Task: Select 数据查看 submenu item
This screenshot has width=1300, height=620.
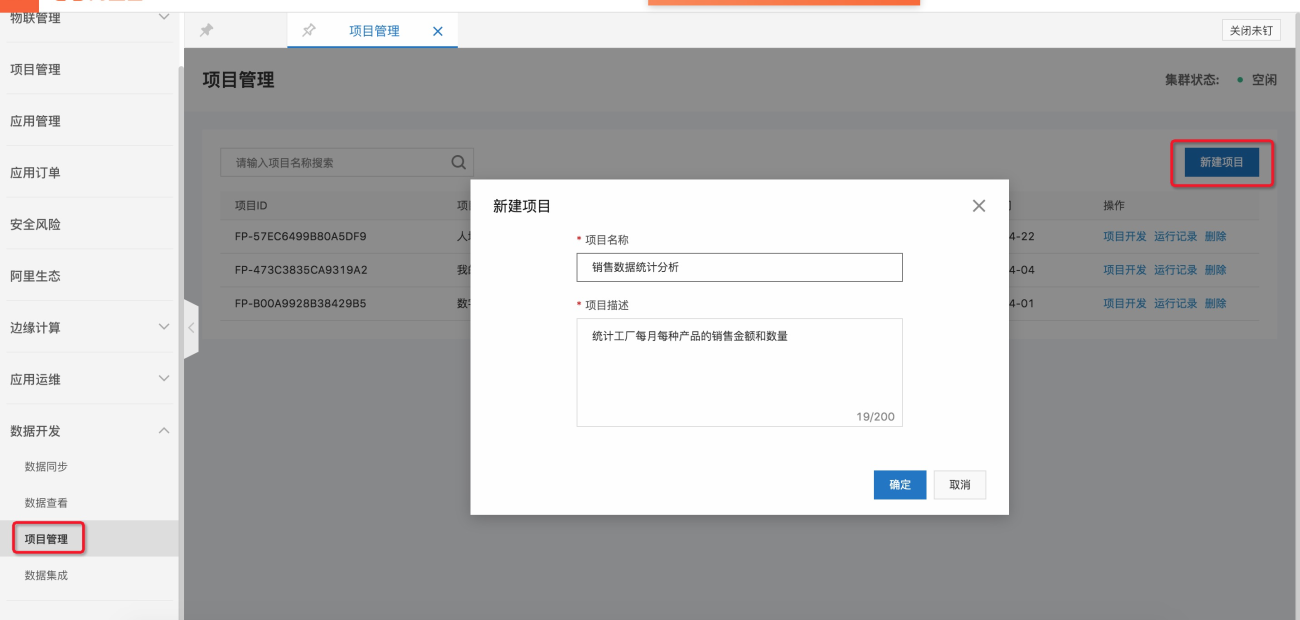Action: point(46,503)
